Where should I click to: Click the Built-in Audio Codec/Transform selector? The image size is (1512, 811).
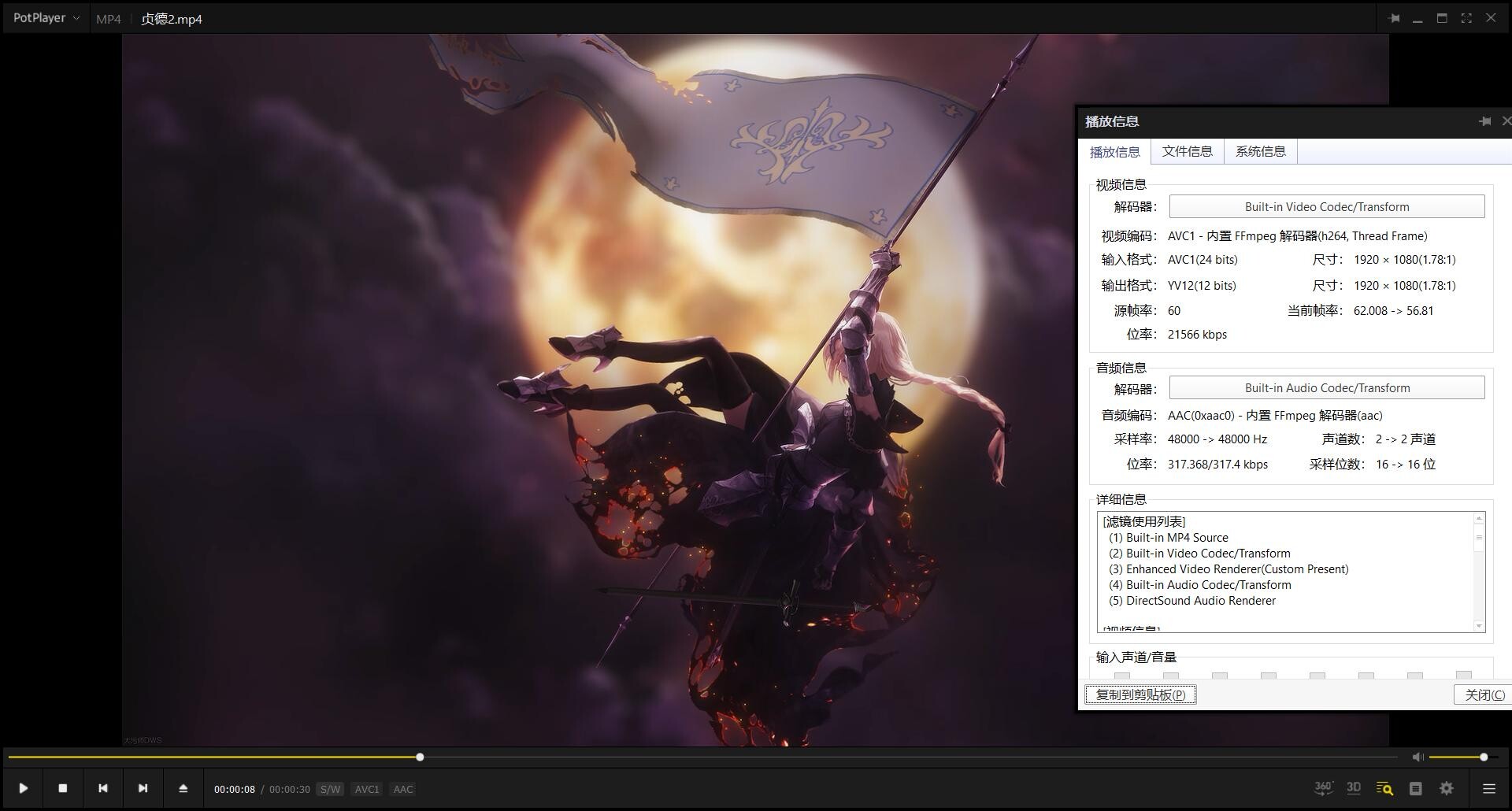[1326, 387]
